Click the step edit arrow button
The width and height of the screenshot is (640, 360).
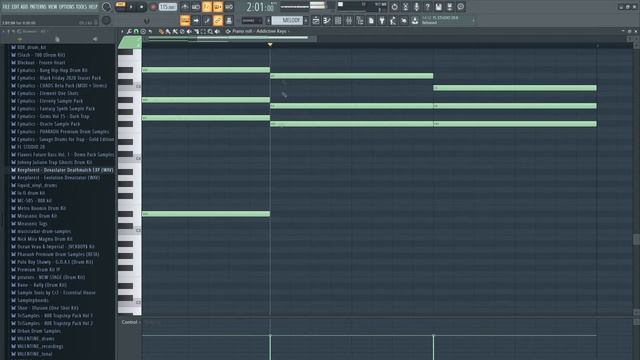tap(196, 20)
